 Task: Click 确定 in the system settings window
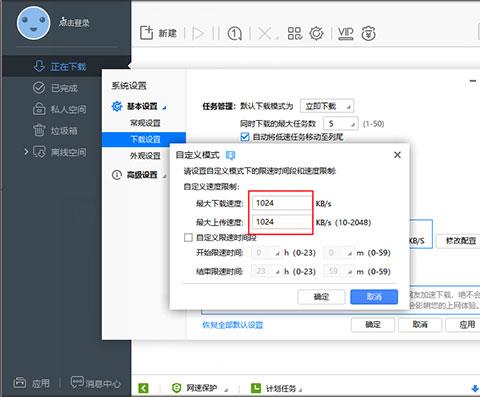pos(373,324)
